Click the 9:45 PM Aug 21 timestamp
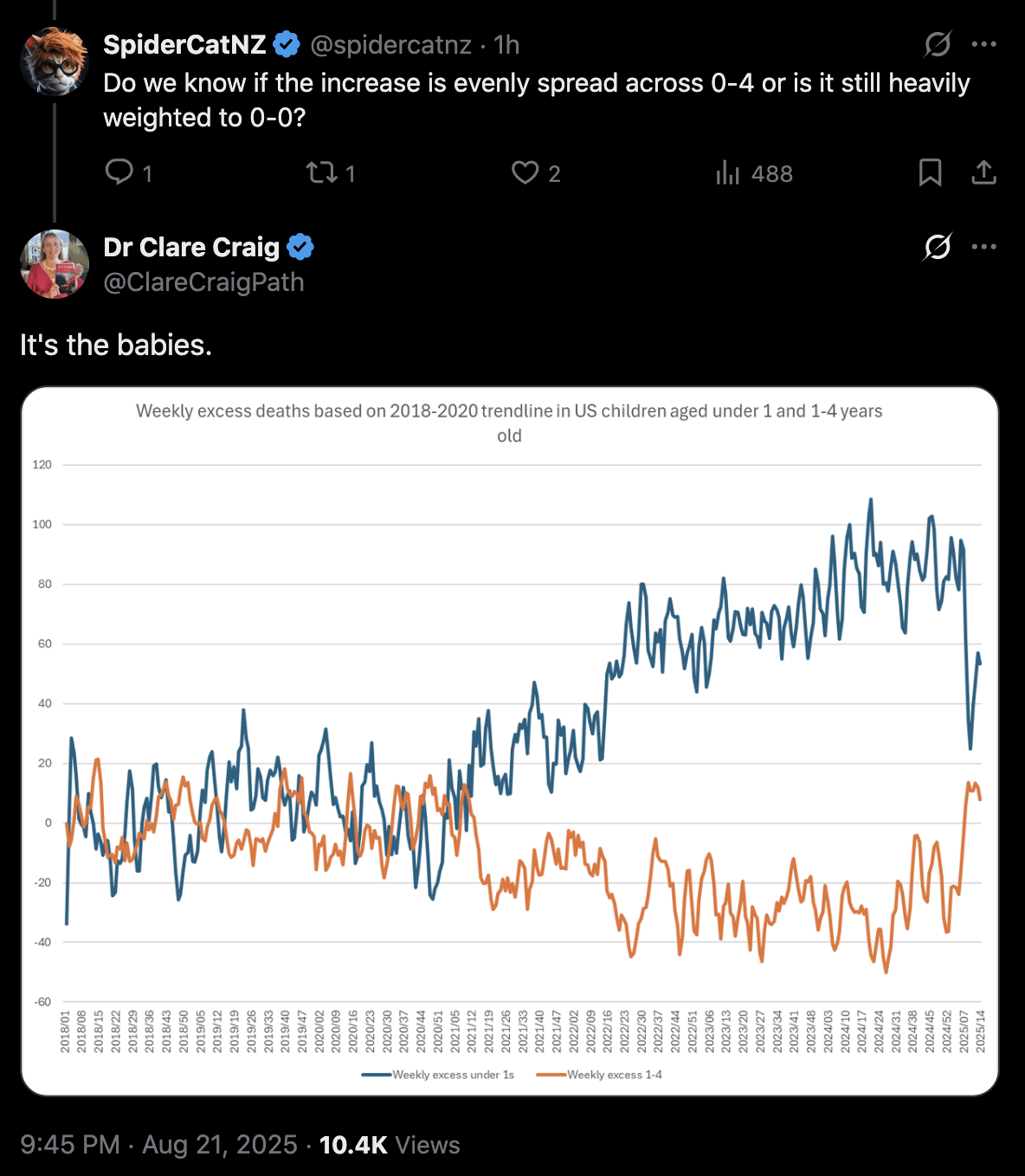1025x1176 pixels. pos(158,1145)
